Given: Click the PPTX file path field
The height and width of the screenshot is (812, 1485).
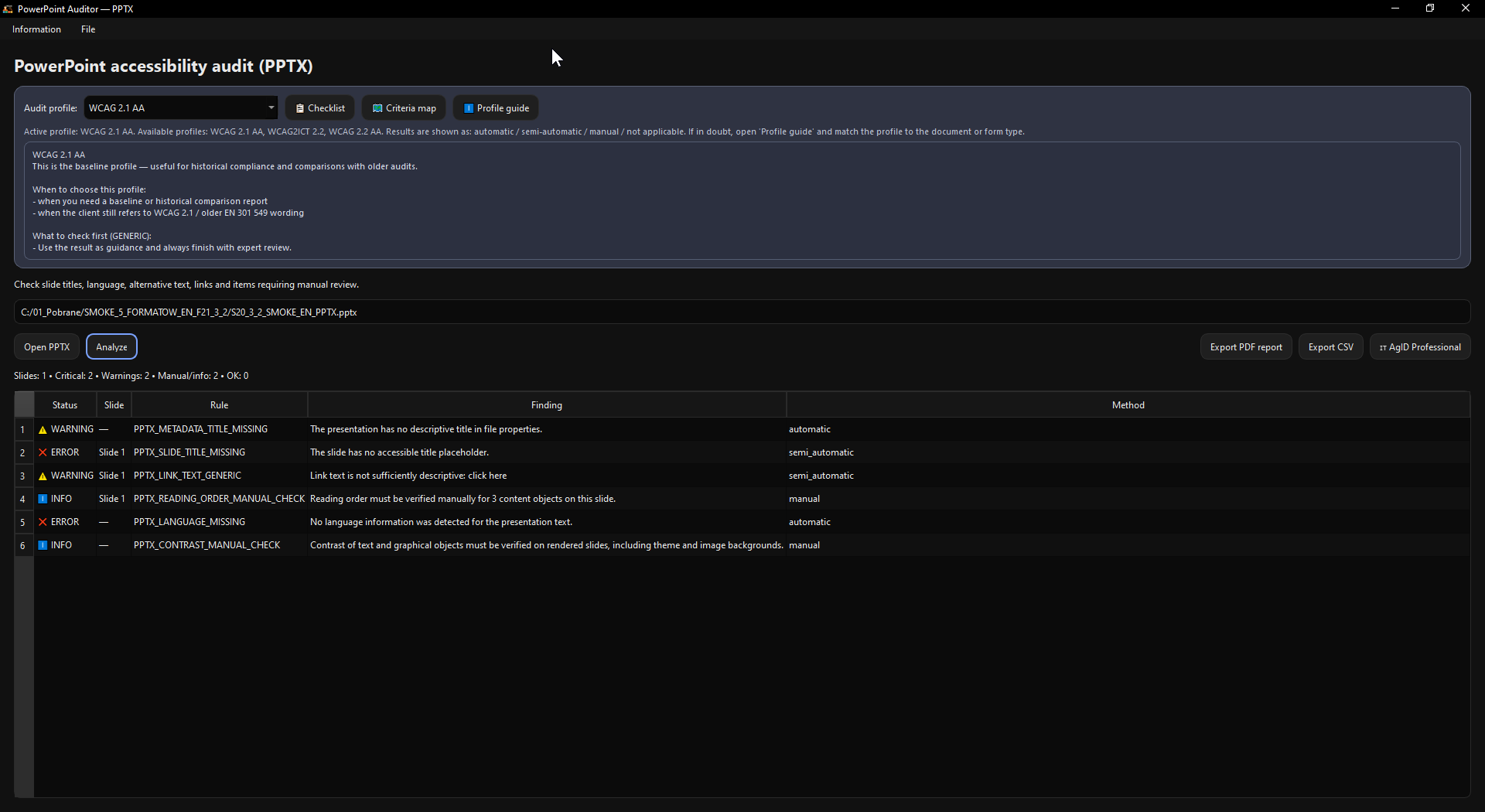Looking at the screenshot, I should (742, 312).
